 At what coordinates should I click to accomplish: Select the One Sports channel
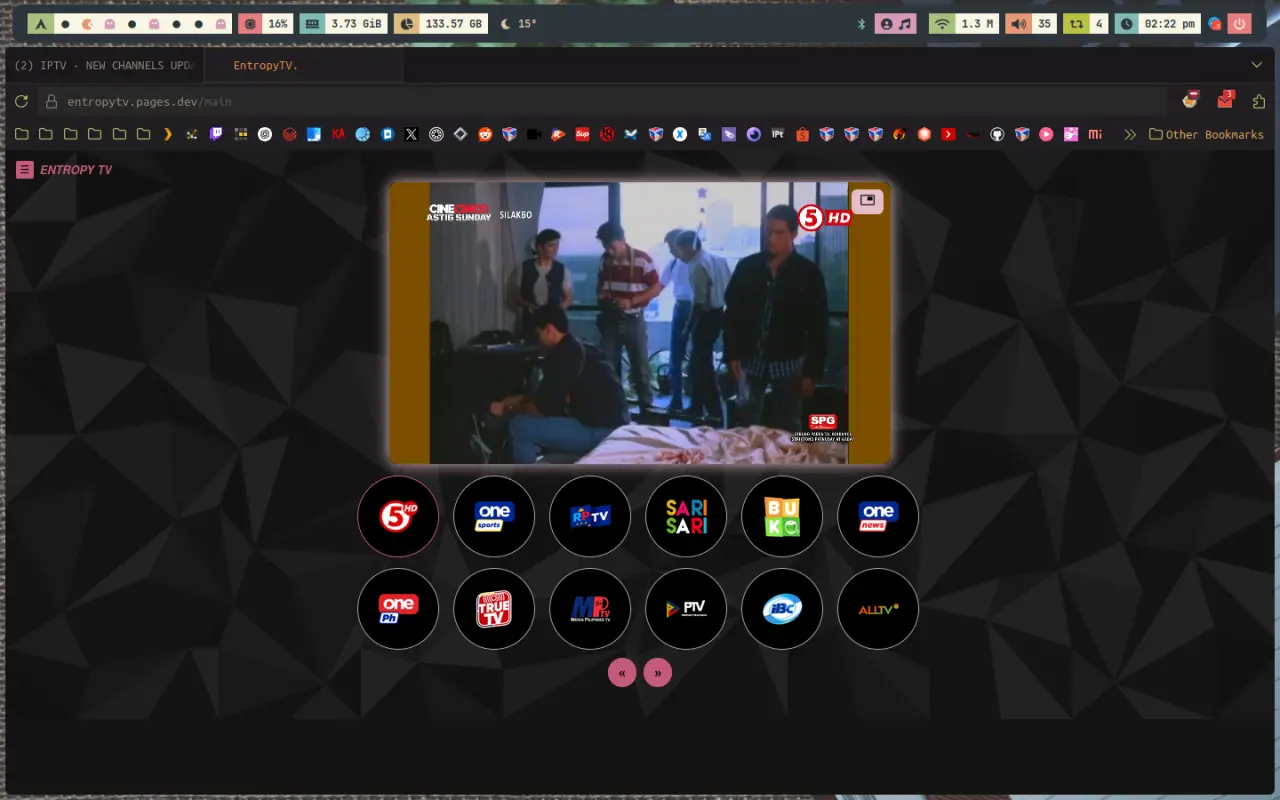click(x=494, y=516)
